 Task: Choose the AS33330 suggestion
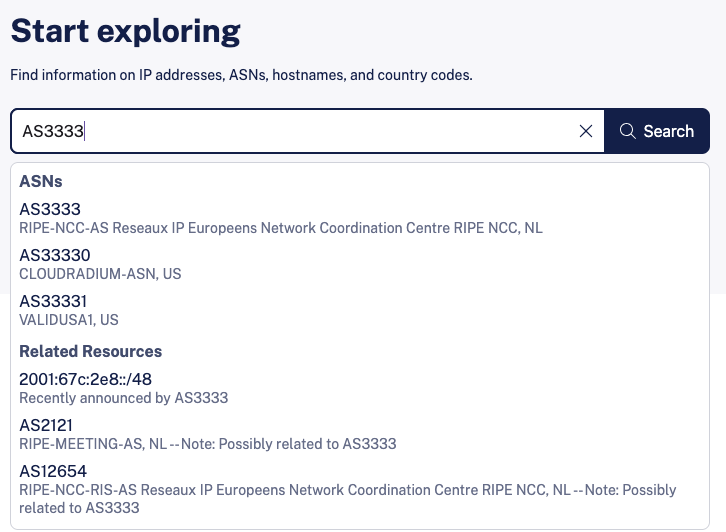55,255
